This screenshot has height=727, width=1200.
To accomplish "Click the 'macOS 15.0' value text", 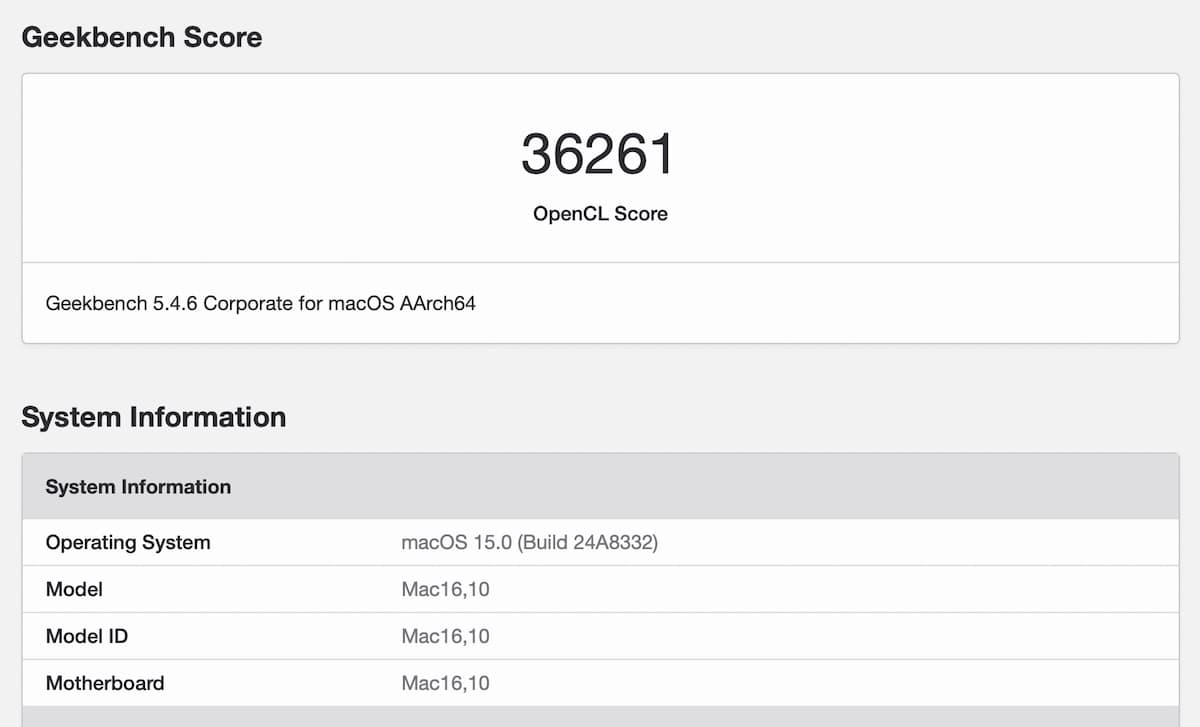I will (456, 543).
